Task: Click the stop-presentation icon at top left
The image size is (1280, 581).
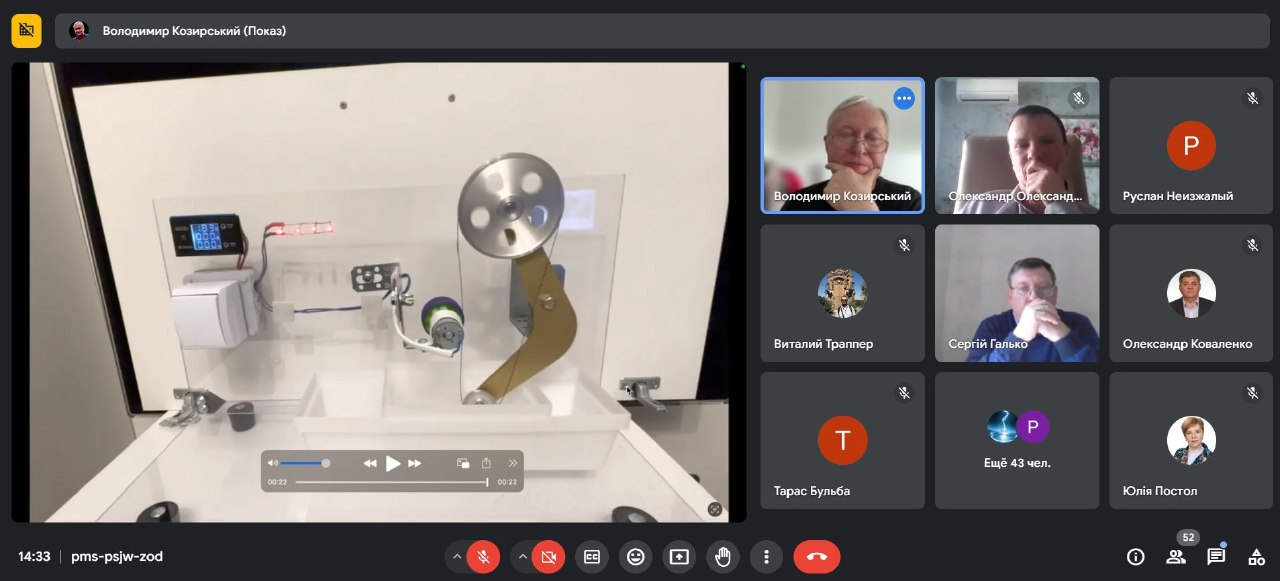Action: [x=27, y=31]
